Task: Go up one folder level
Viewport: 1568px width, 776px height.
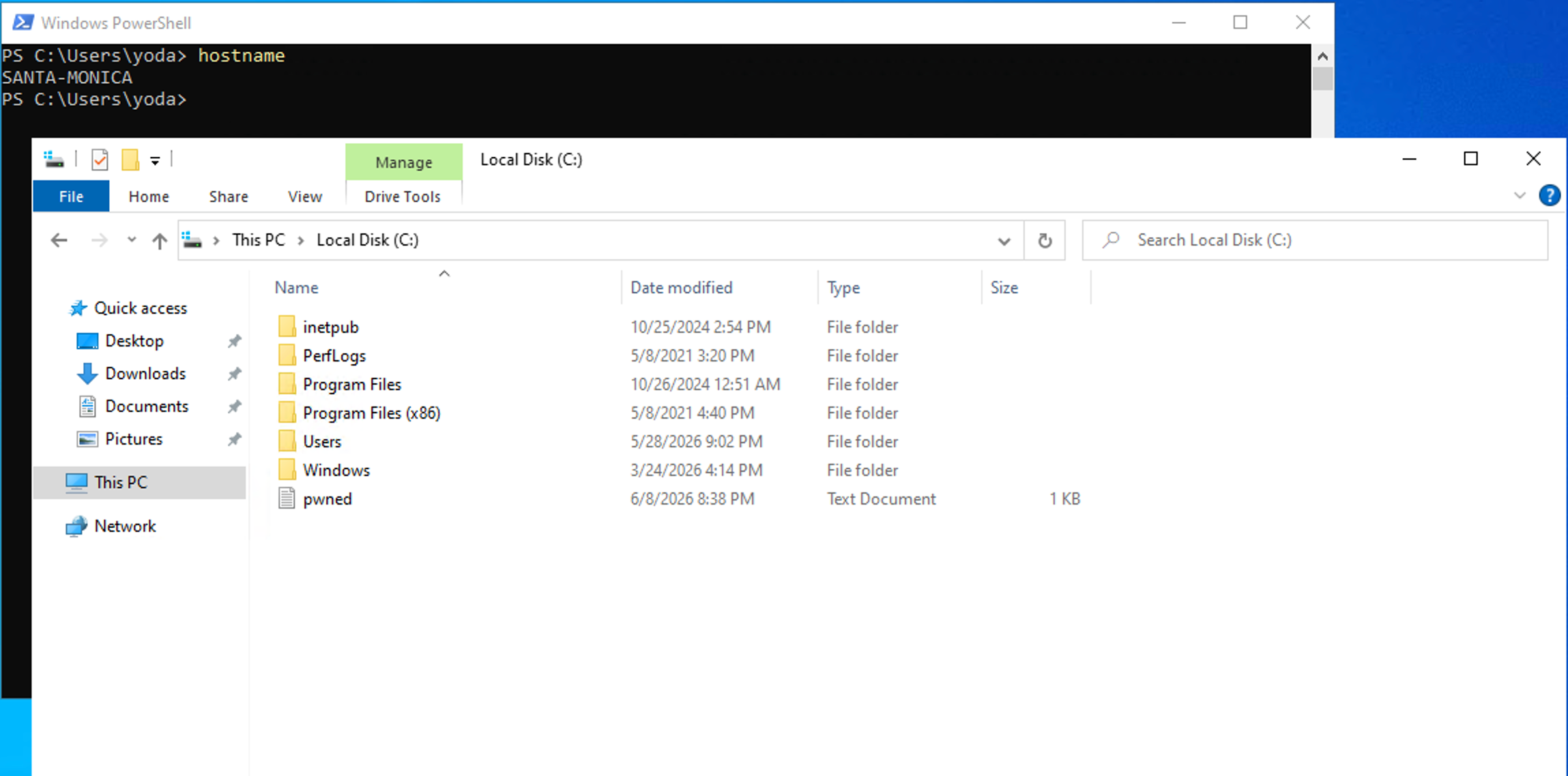Action: 160,241
